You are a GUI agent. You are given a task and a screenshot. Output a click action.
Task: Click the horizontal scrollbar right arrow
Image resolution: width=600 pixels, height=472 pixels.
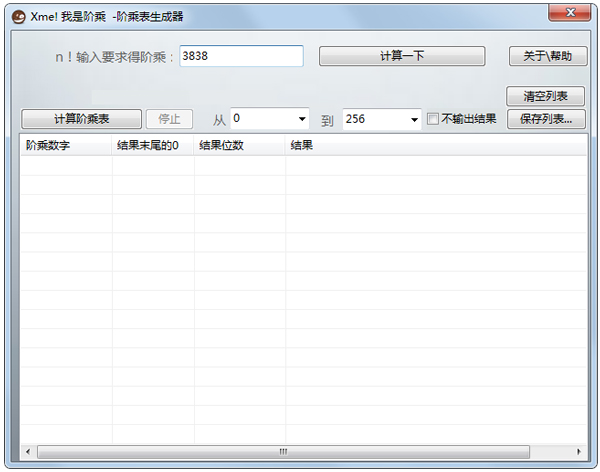(x=579, y=451)
